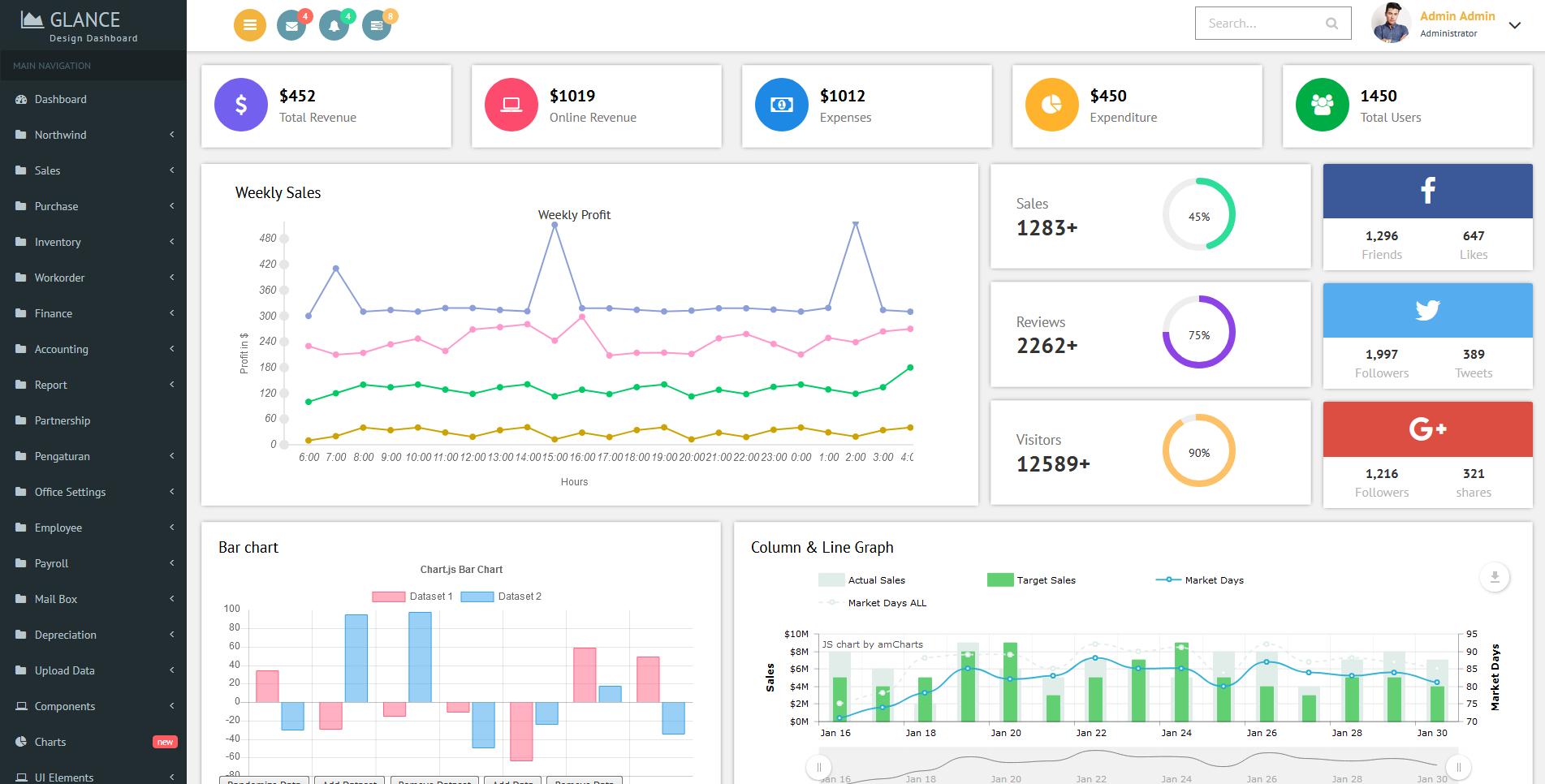Open the bell alerts icon

(x=334, y=26)
